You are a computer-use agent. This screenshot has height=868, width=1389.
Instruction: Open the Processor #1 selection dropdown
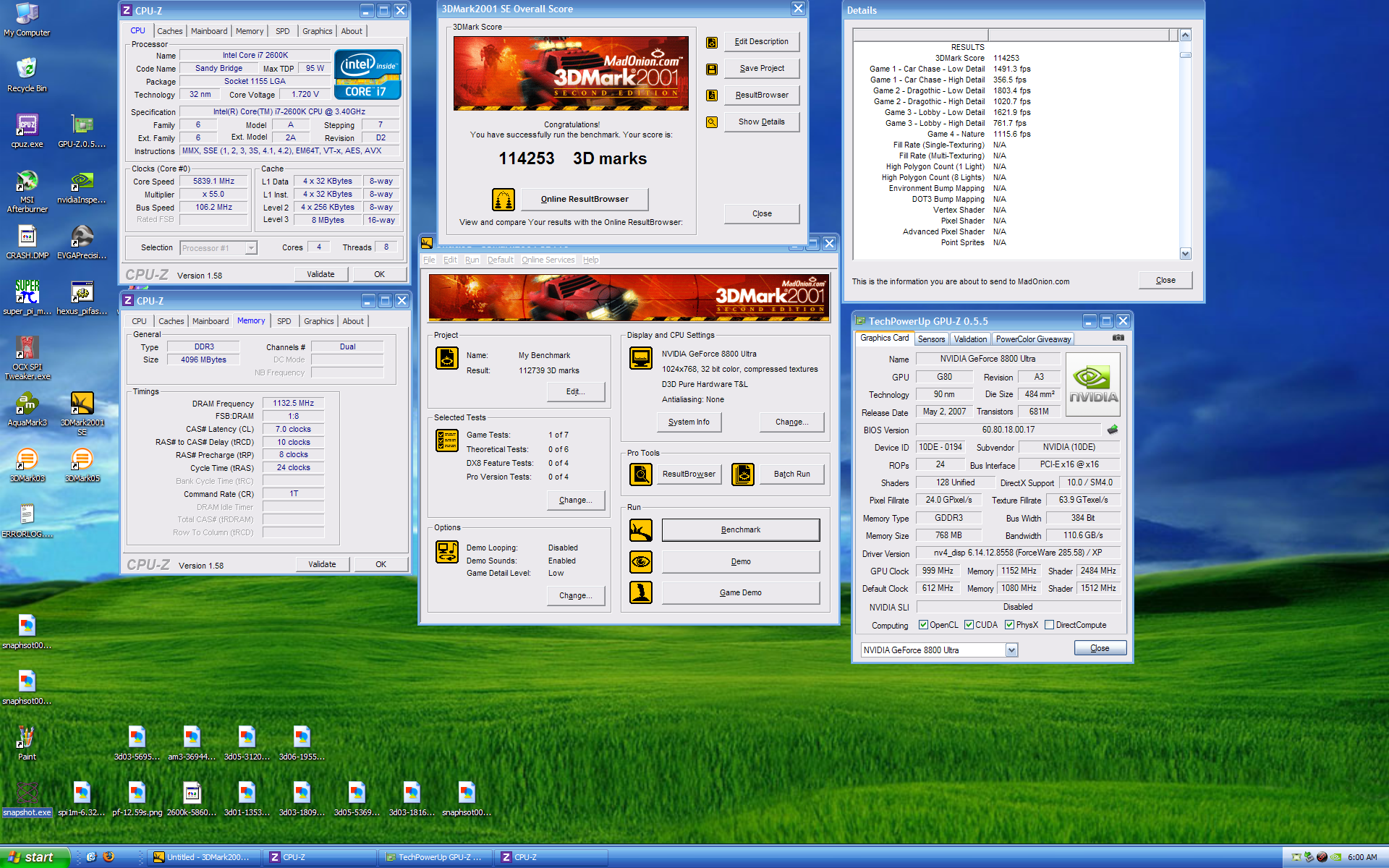[251, 248]
